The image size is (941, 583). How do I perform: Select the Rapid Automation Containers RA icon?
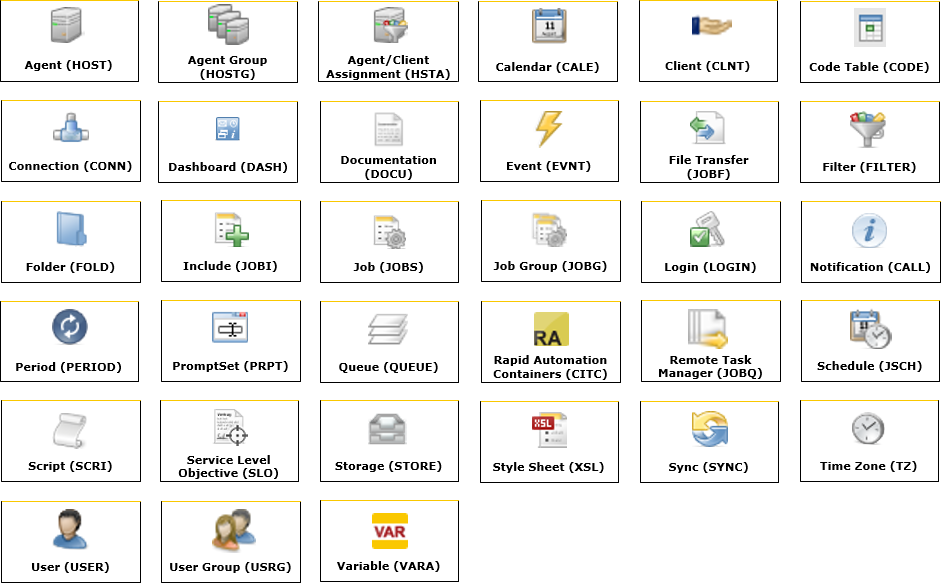[550, 329]
